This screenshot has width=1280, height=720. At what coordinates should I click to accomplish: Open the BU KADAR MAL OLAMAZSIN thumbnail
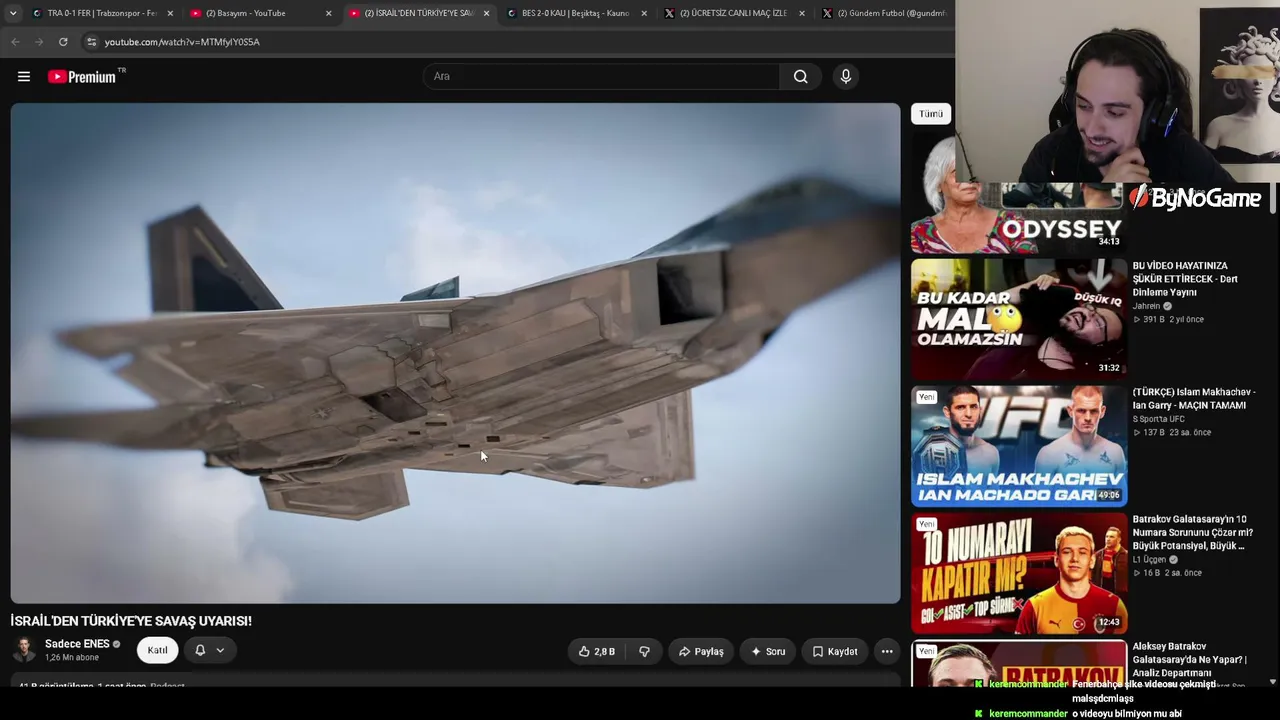pos(1018,319)
